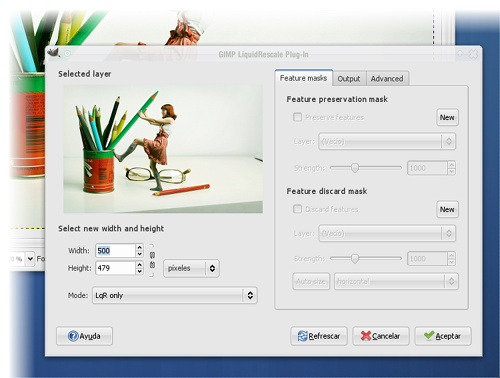The image size is (500, 378).
Task: Click preservation strength value field
Action: tap(427, 168)
